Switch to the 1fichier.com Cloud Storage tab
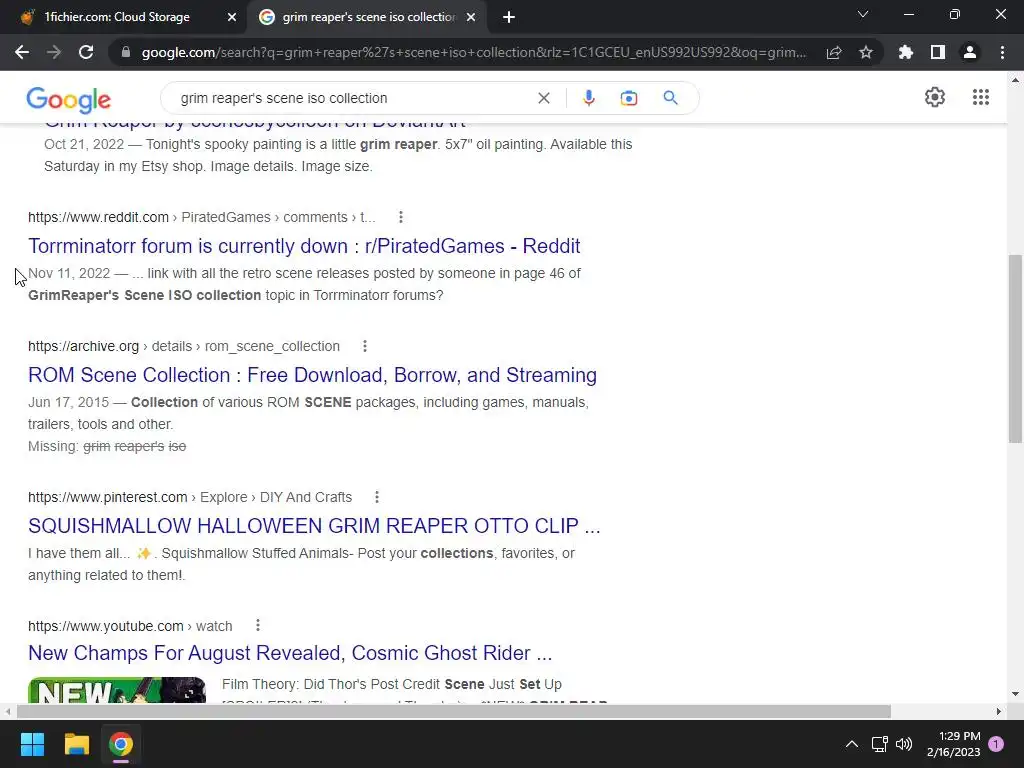1024x768 pixels. click(x=125, y=17)
